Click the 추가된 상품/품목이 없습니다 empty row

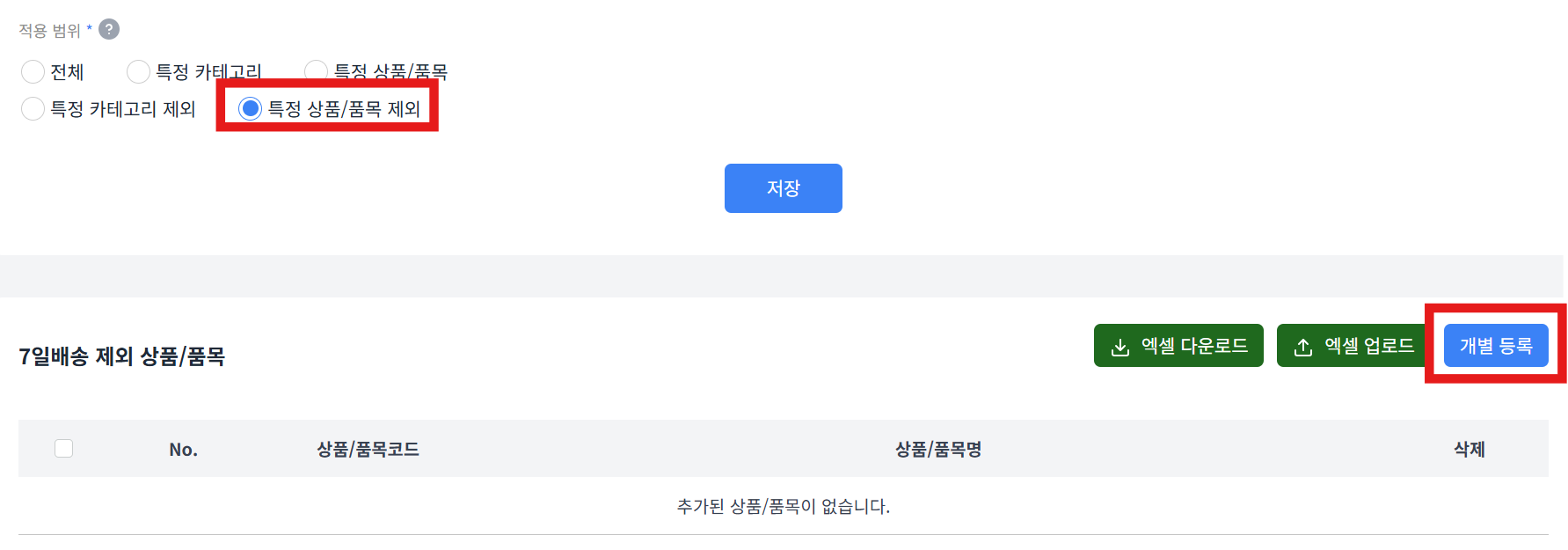coord(784,506)
